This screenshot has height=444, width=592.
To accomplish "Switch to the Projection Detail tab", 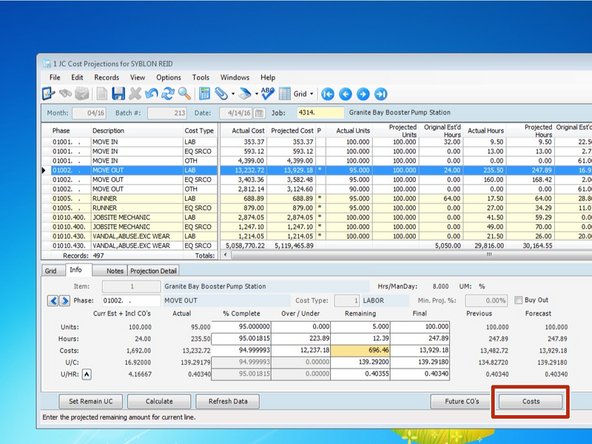I will click(x=153, y=271).
